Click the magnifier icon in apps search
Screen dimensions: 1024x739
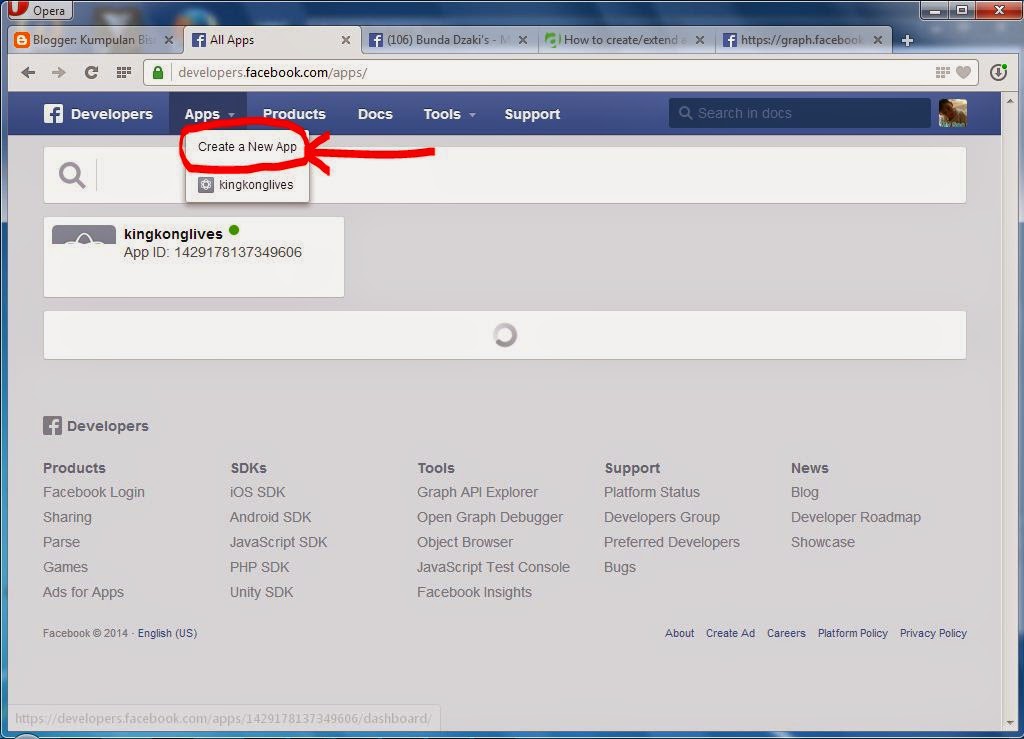coord(72,175)
